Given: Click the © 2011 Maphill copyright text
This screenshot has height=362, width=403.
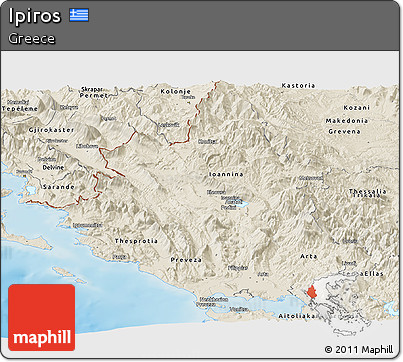Looking at the screenshot, I should 359,350.
